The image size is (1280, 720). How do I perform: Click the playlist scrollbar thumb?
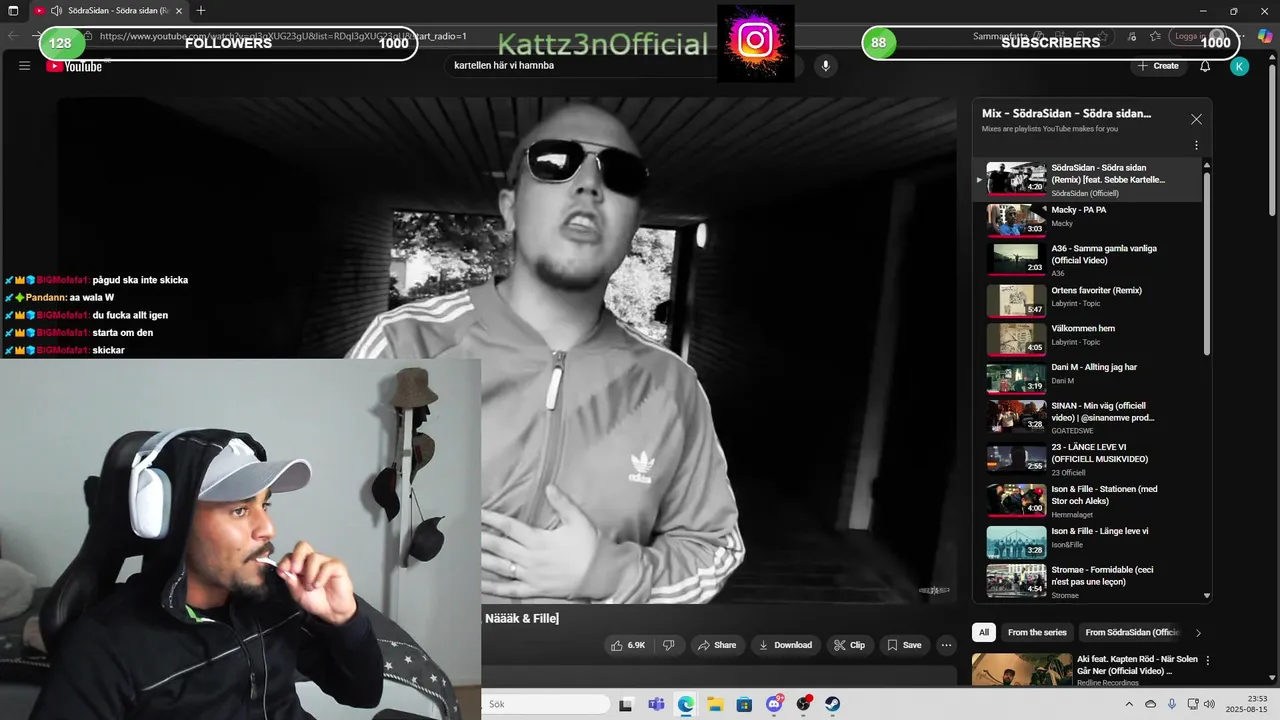click(1206, 263)
